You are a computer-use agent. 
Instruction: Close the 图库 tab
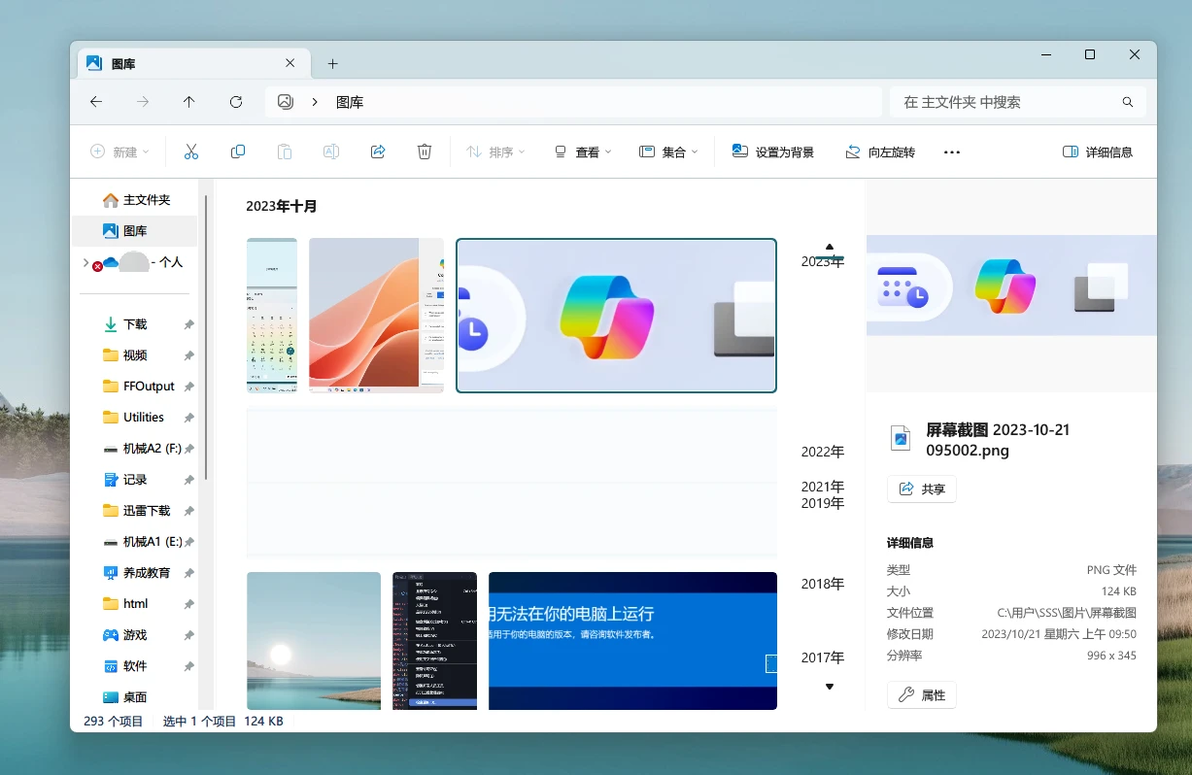point(290,63)
